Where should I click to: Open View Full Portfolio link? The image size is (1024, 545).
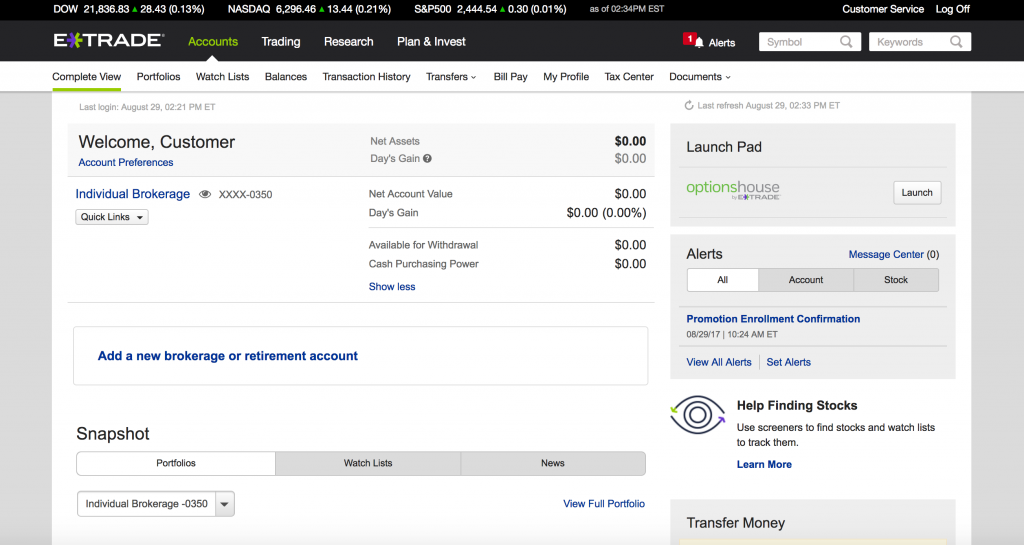[x=604, y=504]
